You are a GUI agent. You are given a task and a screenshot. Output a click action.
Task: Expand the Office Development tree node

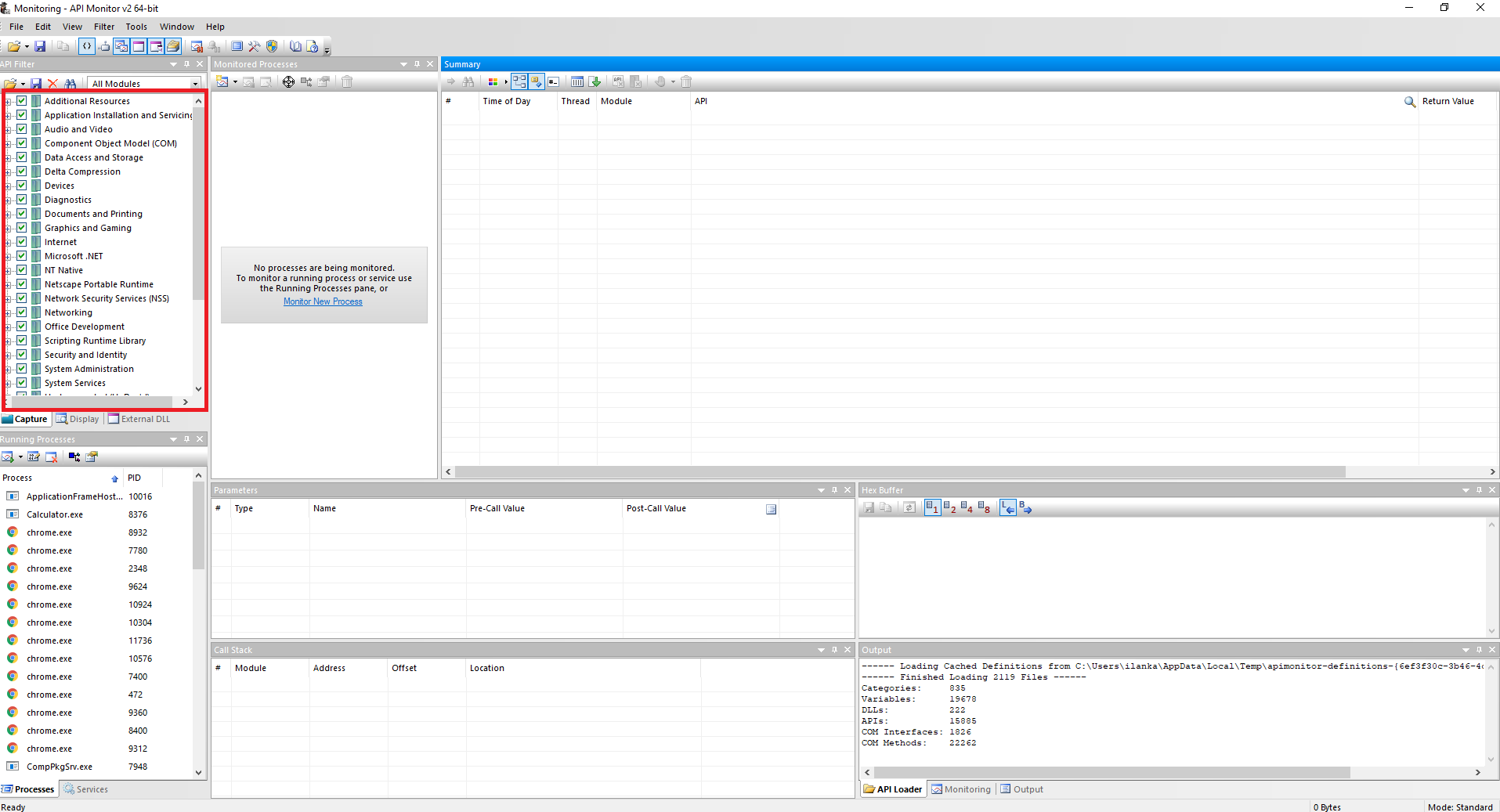(x=8, y=327)
